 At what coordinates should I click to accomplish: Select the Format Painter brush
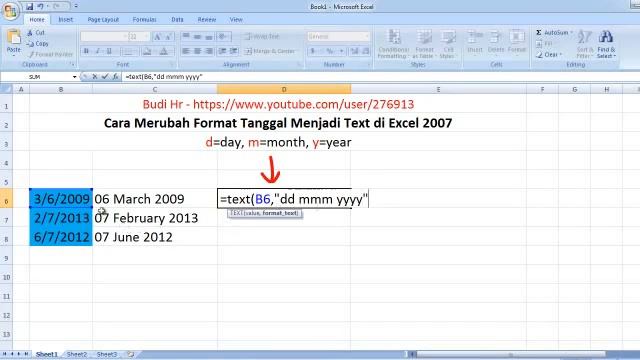tap(50, 54)
